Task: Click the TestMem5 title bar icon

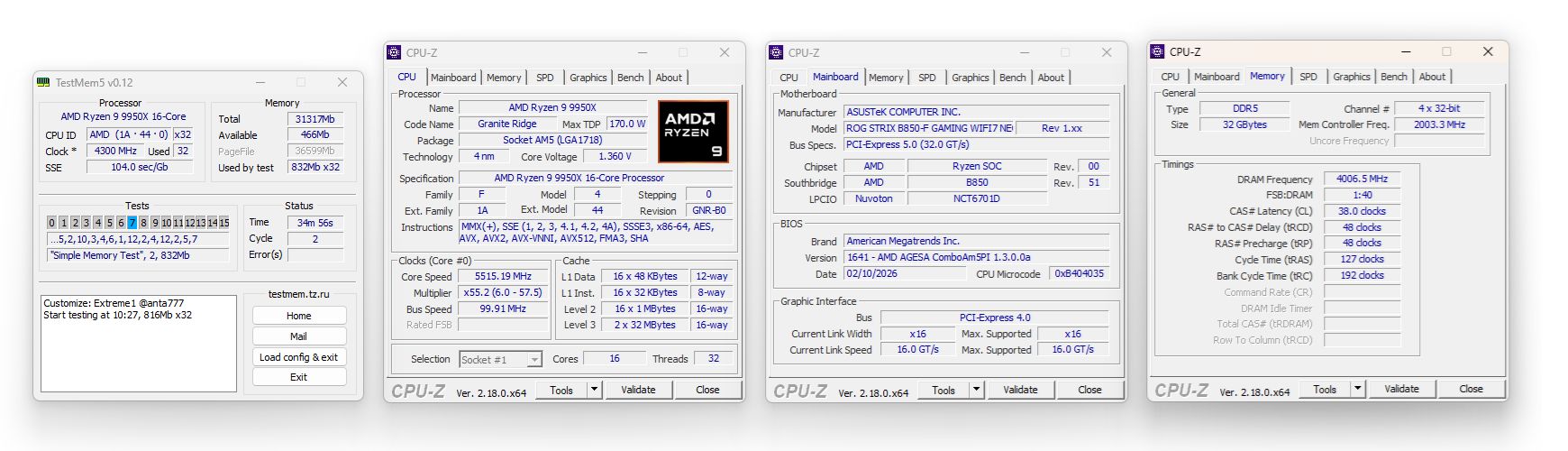Action: tap(43, 82)
